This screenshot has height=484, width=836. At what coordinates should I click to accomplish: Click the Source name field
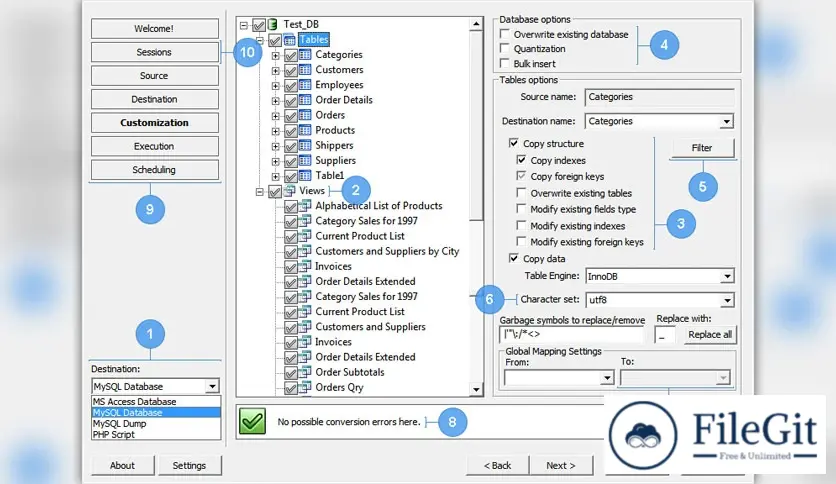(660, 97)
